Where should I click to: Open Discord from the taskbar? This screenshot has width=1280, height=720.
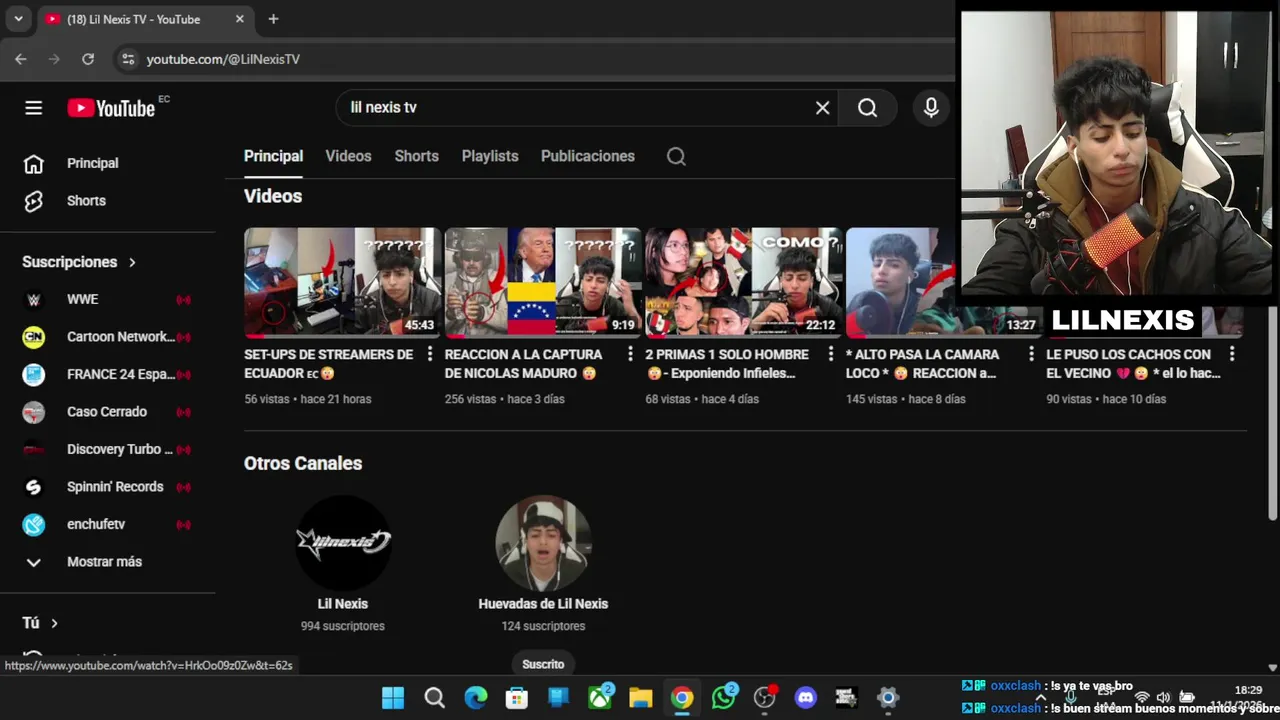pos(805,697)
